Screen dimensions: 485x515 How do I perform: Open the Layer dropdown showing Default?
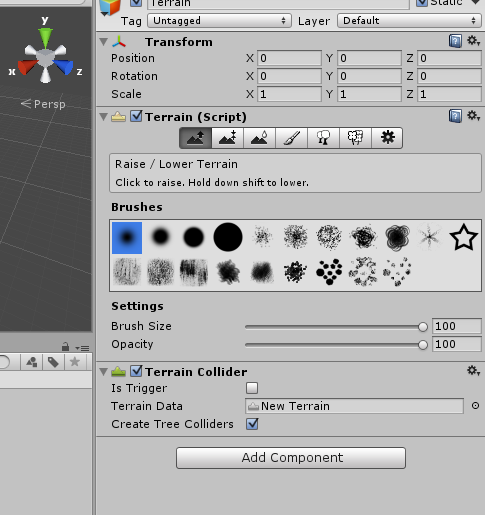pos(409,21)
